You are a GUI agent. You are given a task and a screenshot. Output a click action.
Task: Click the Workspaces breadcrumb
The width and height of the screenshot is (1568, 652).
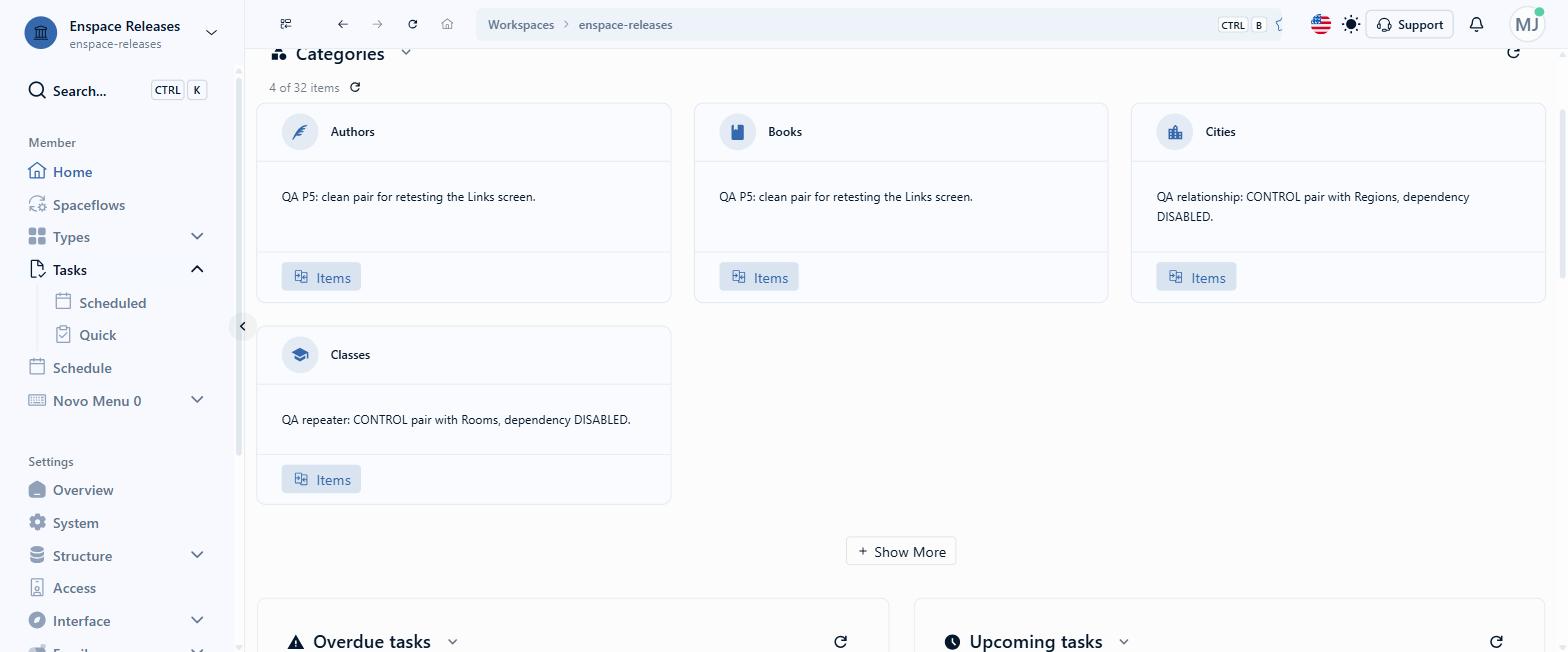521,25
